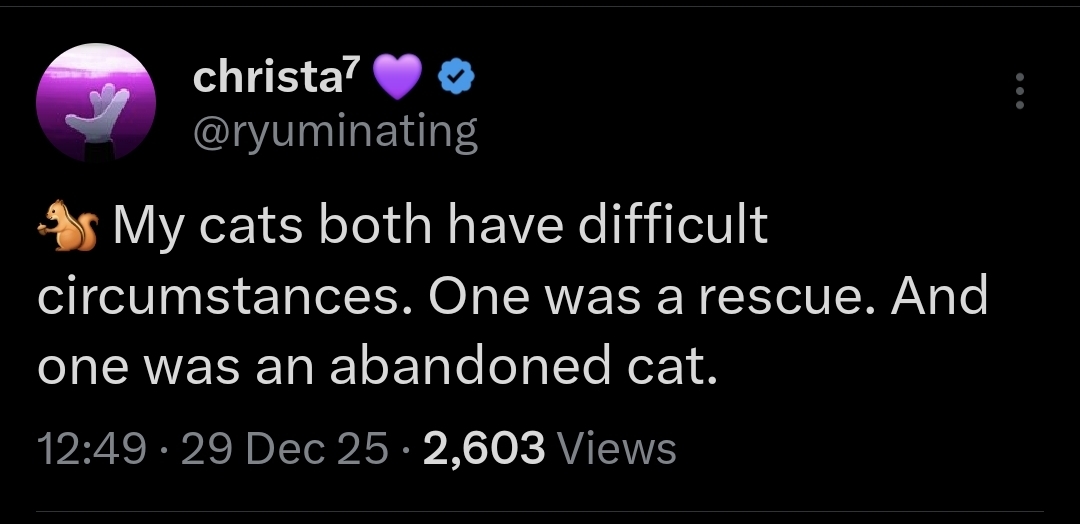This screenshot has height=524, width=1080.
Task: Click the word "difficult" in the tweet
Action: click(685, 226)
